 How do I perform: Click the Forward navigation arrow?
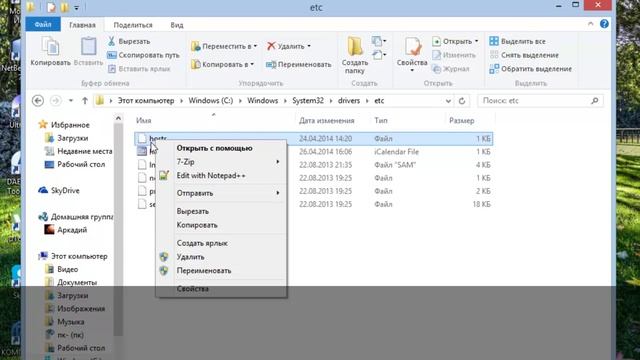pyautogui.click(x=56, y=100)
